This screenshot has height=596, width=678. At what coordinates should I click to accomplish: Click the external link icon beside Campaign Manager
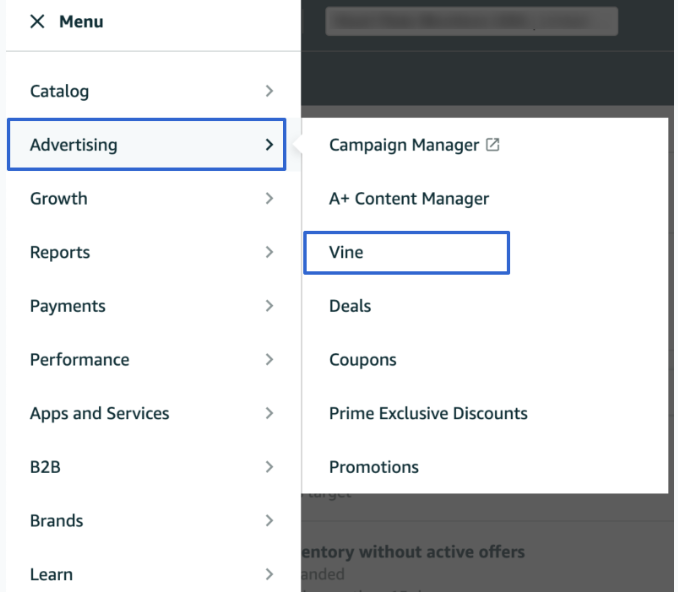point(493,144)
